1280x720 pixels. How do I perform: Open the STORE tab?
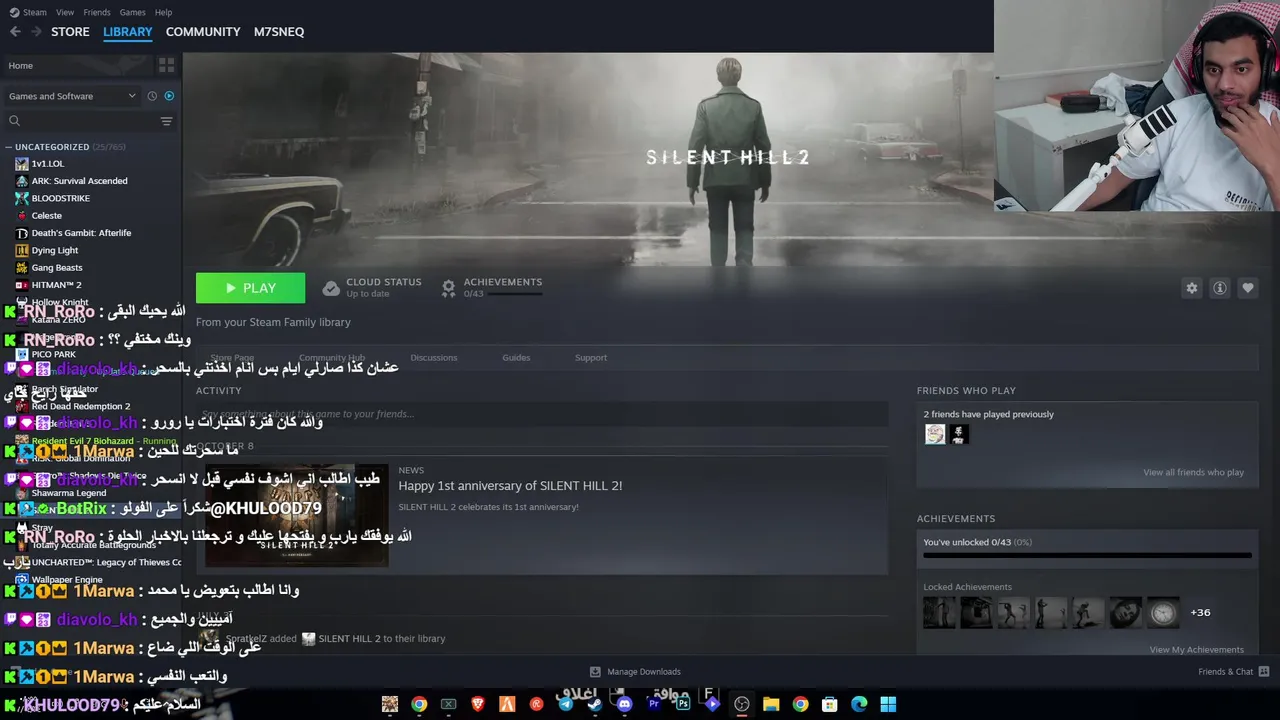70,32
